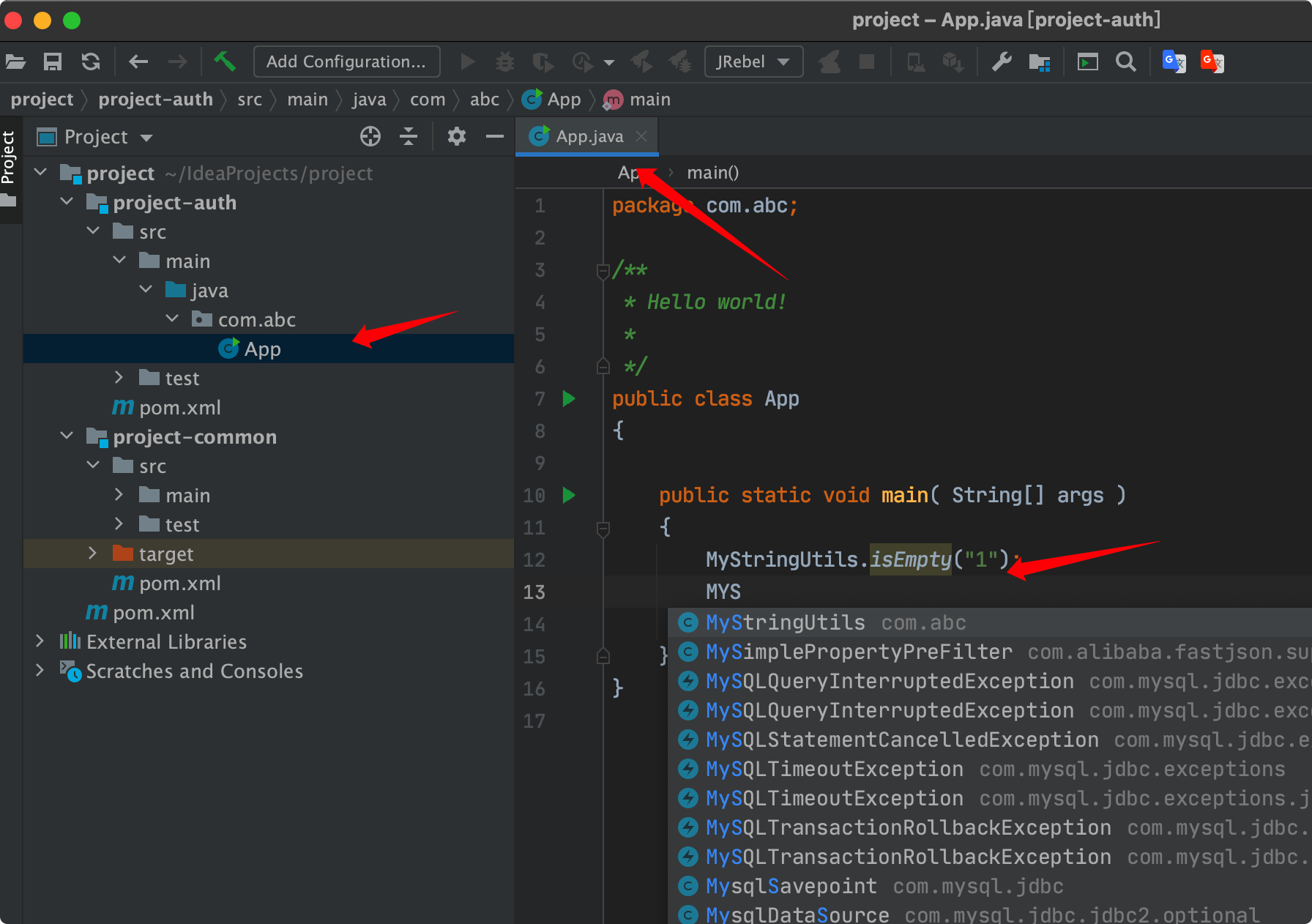The image size is (1312, 924).
Task: Collapse all in Project panel
Action: [x=409, y=136]
